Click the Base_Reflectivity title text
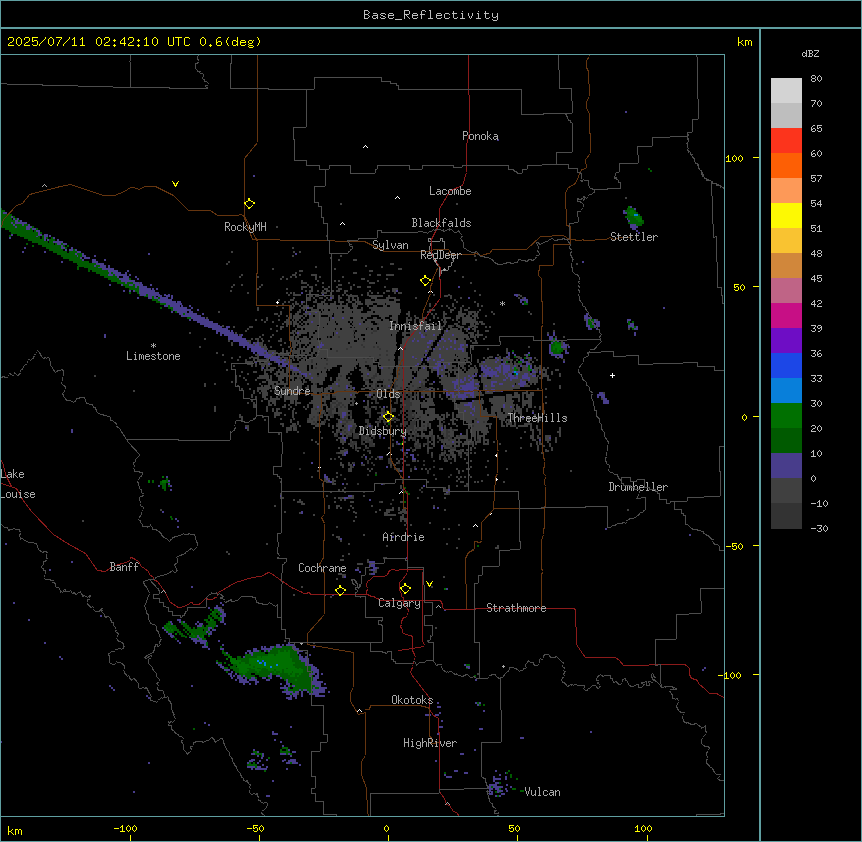 coord(431,15)
